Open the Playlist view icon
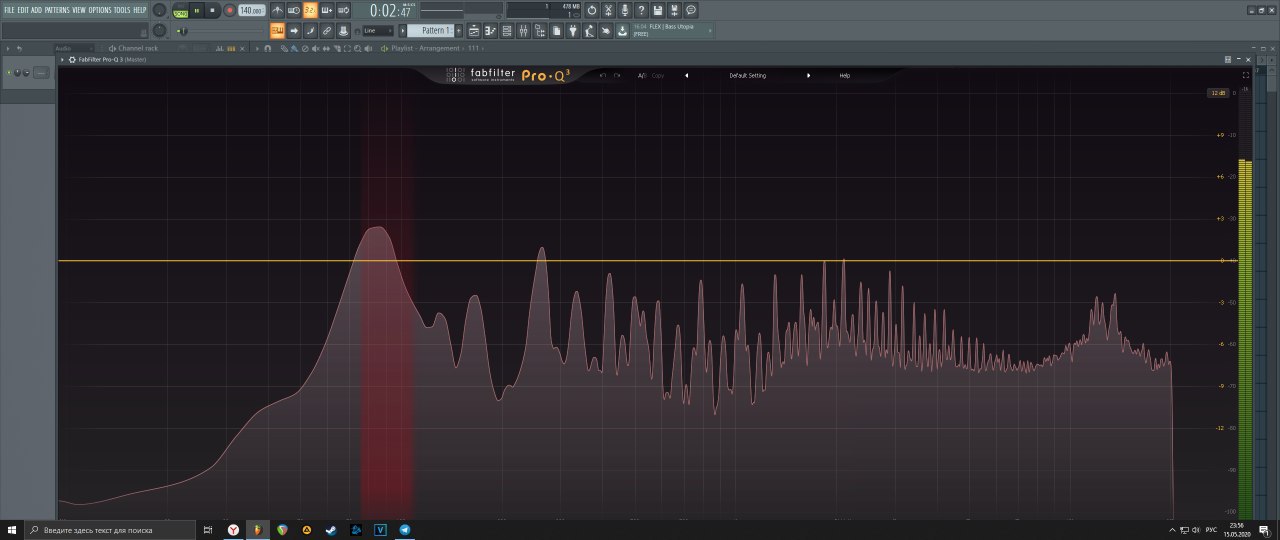 [x=474, y=31]
